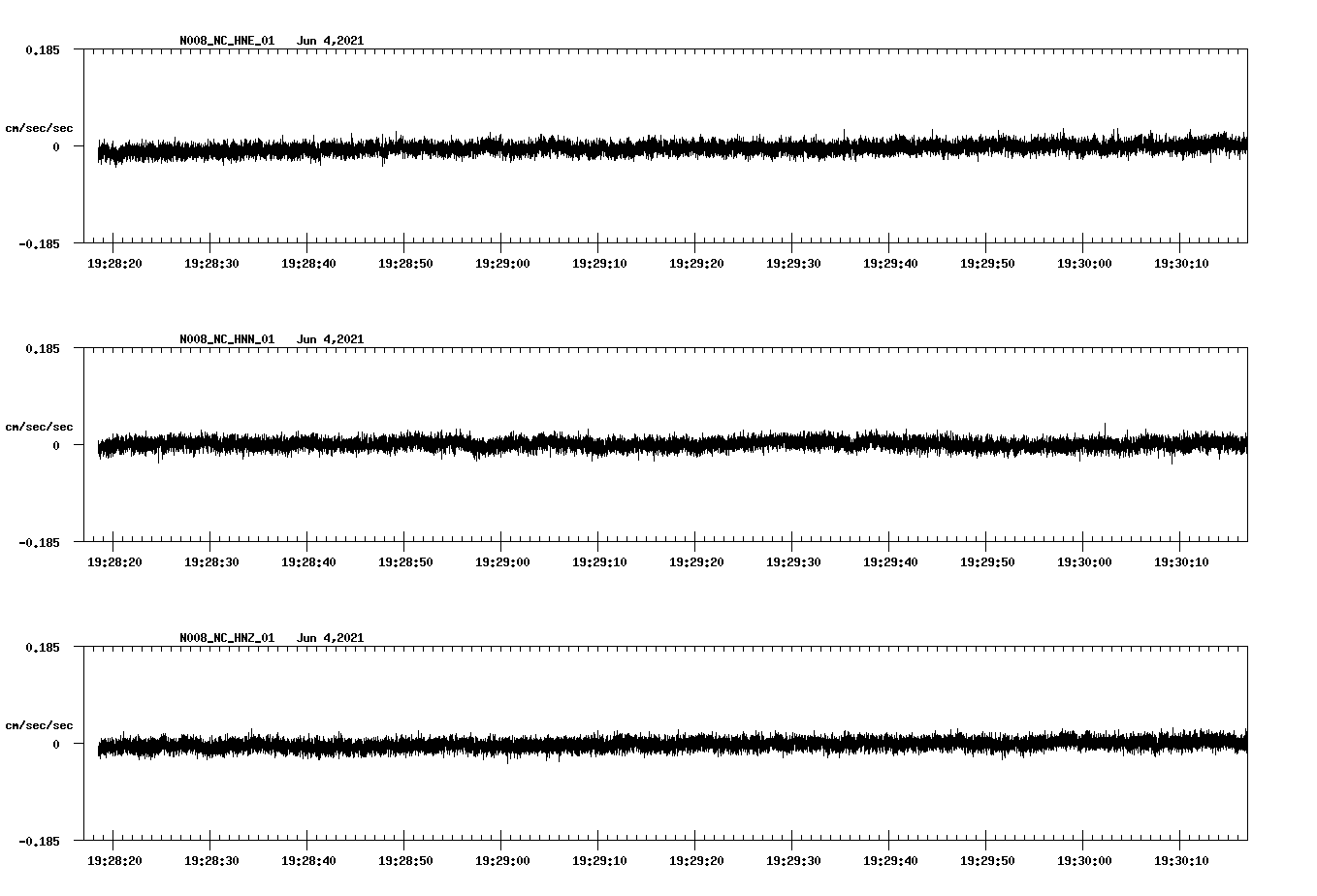This screenshot has width=1317, height=896.
Task: Choose 19:28:40 time label under HNE plot
Action: pyautogui.click(x=307, y=263)
